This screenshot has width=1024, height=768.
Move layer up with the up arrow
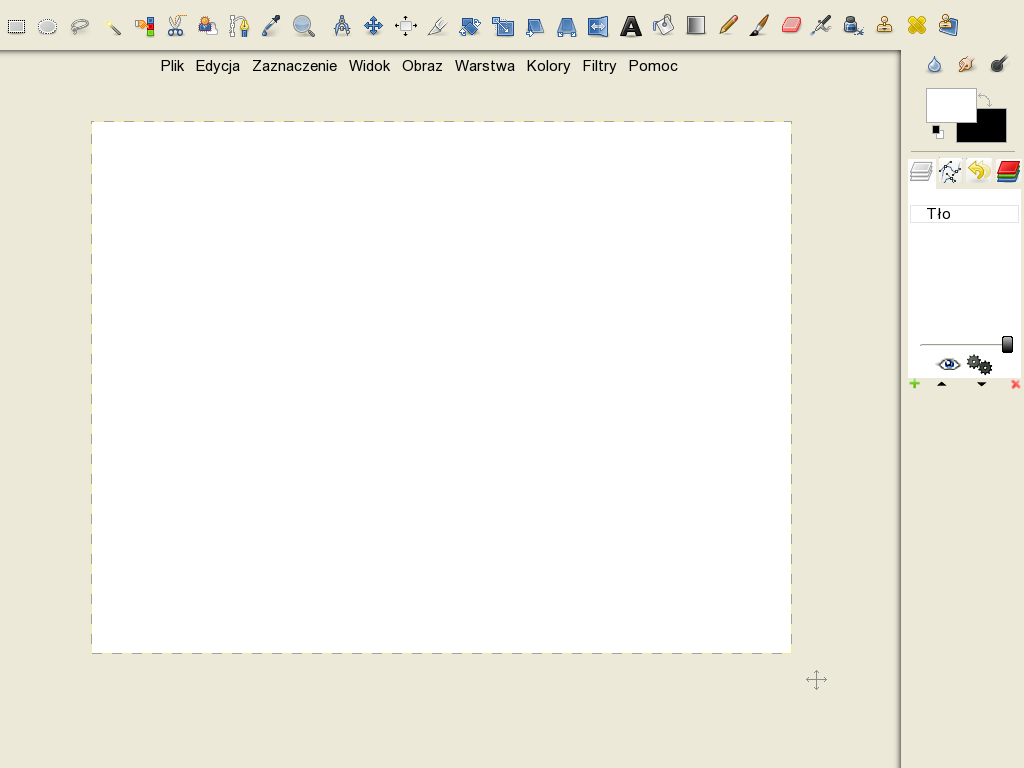[x=941, y=384]
